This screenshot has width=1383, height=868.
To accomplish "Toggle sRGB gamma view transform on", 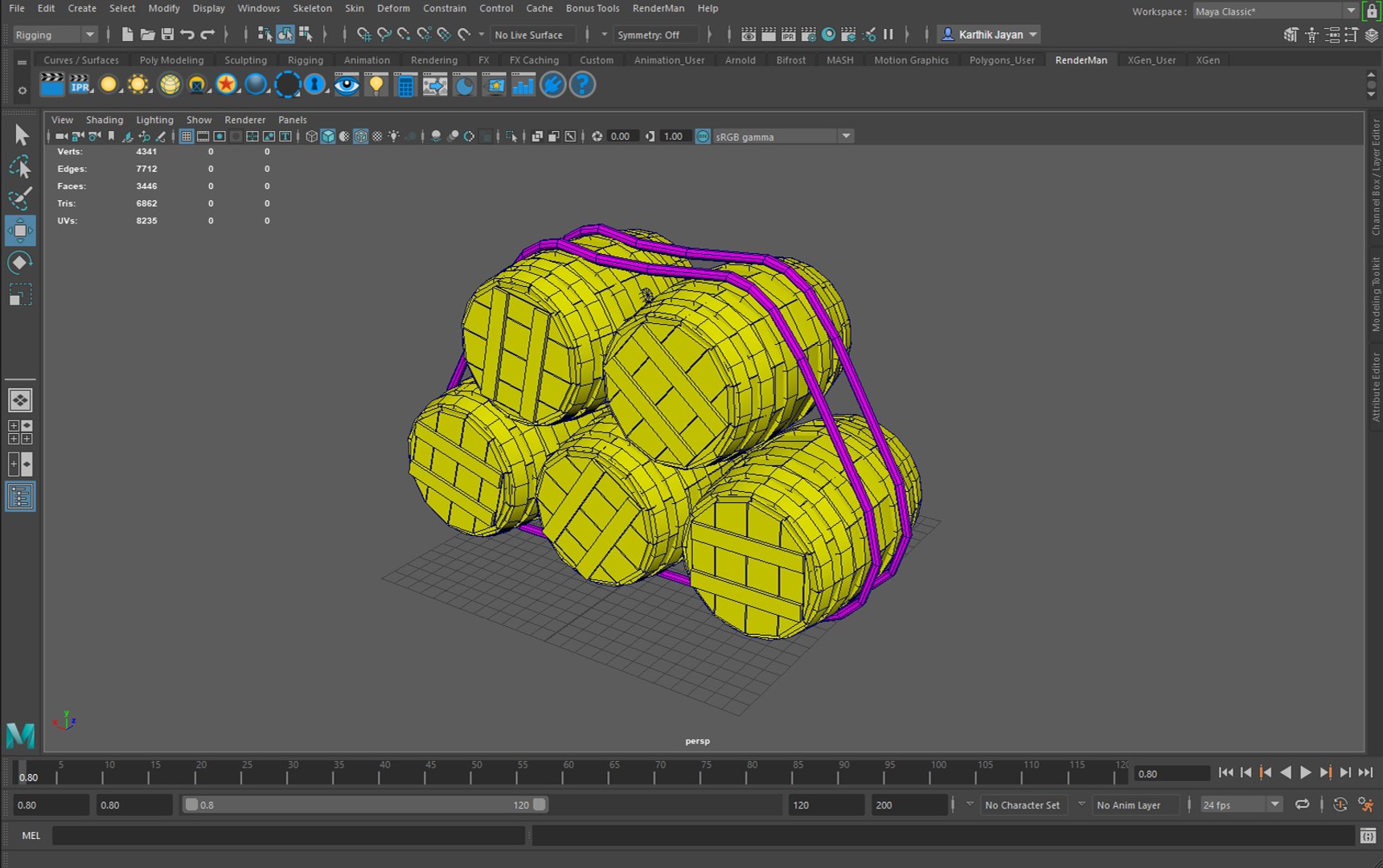I will (x=703, y=137).
